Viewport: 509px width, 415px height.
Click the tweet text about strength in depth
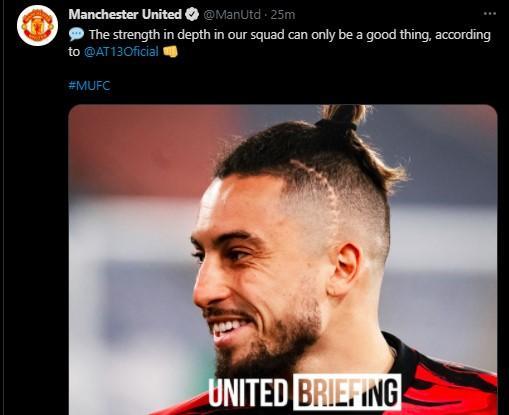[280, 43]
